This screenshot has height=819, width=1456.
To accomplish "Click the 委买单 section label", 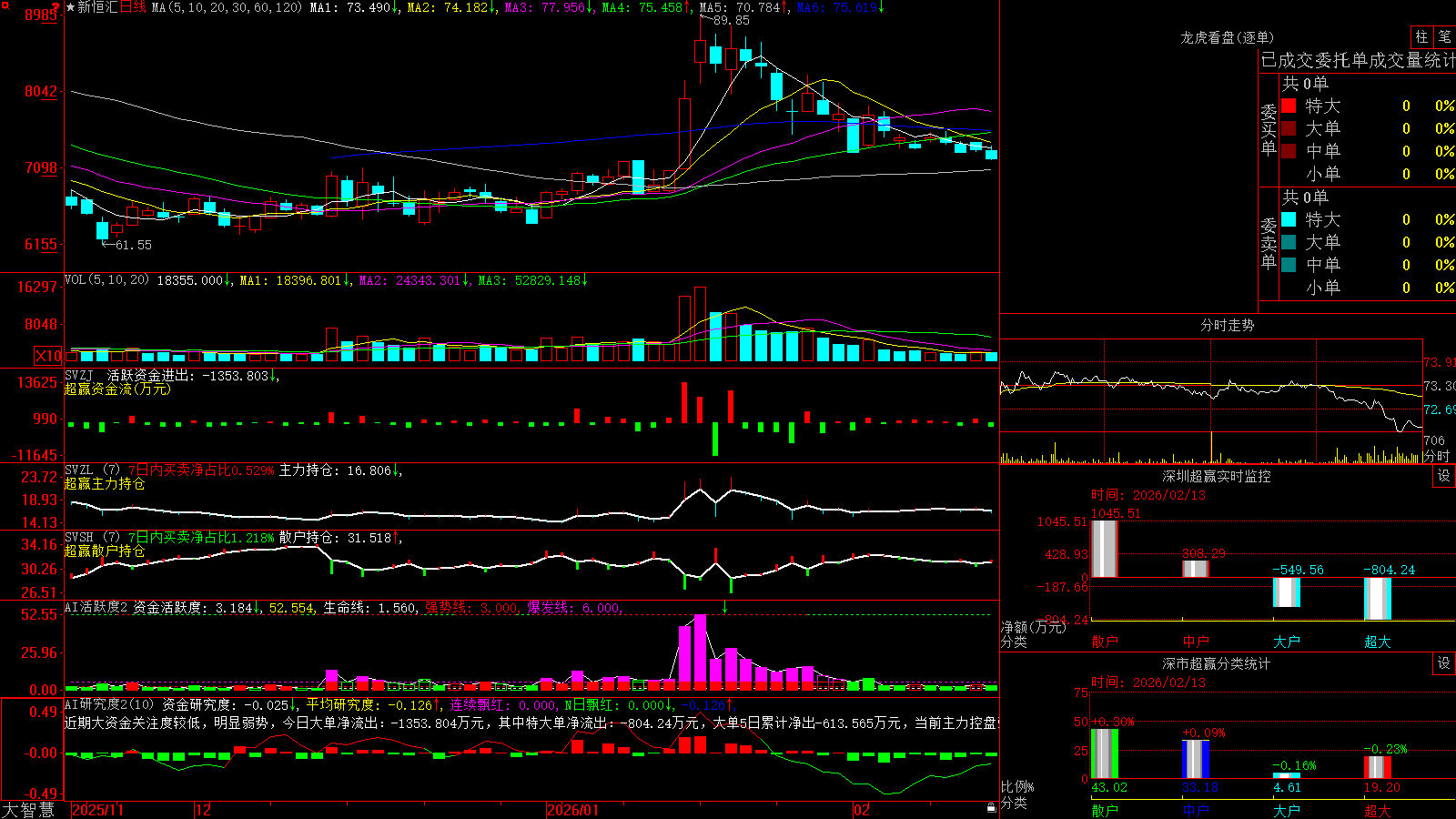I will (x=1269, y=129).
